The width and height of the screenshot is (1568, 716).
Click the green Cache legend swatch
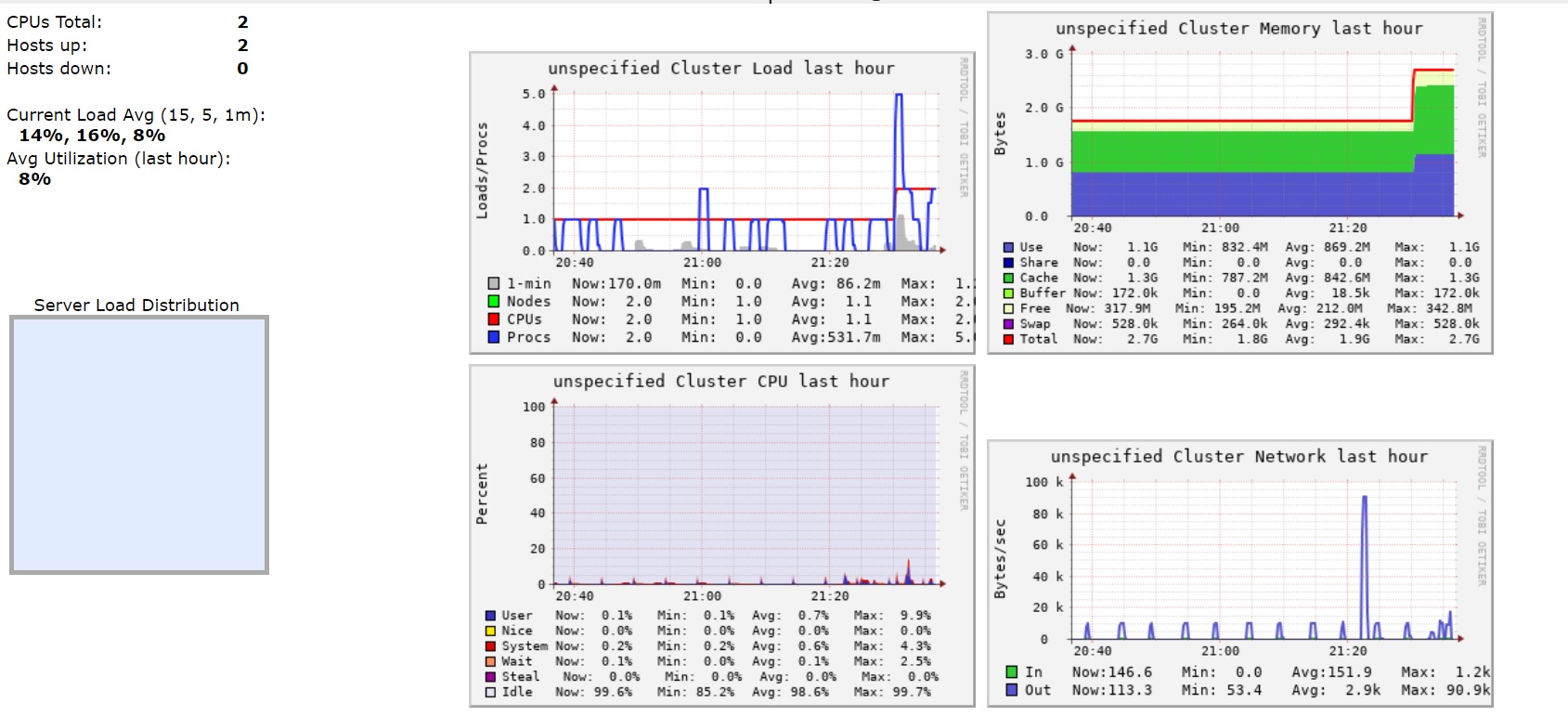coord(1008,278)
